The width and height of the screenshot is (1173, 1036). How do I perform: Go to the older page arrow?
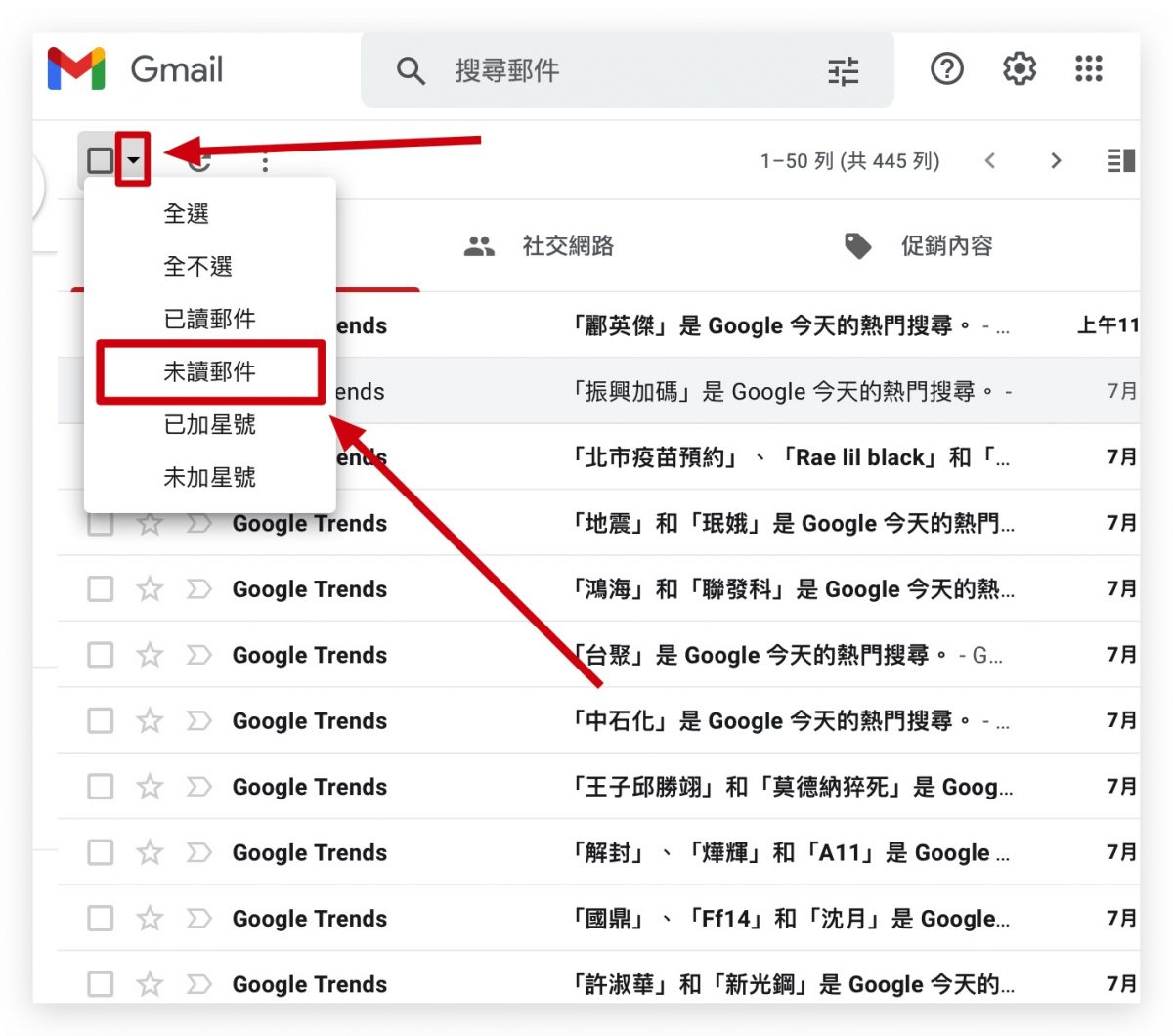tap(1055, 160)
